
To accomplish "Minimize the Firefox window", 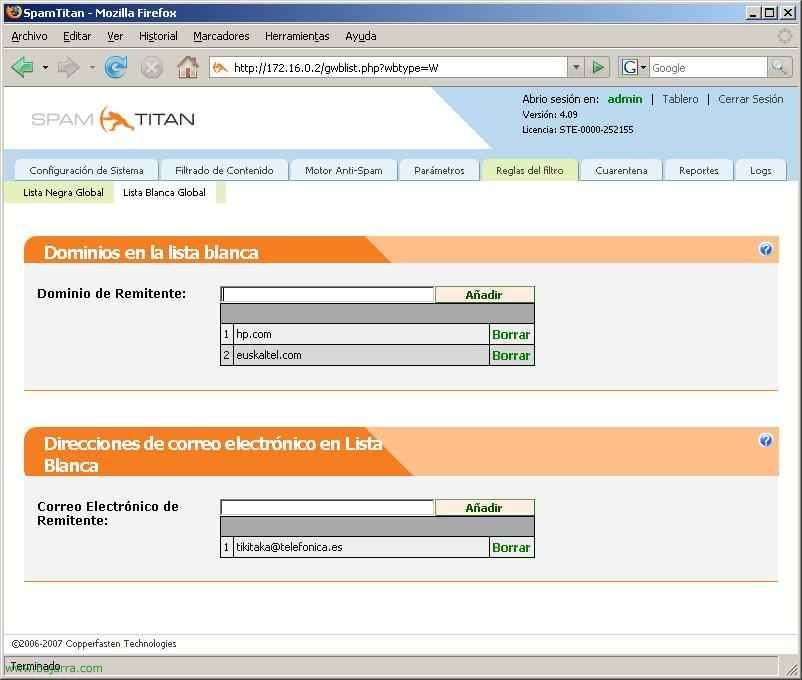I will click(752, 13).
